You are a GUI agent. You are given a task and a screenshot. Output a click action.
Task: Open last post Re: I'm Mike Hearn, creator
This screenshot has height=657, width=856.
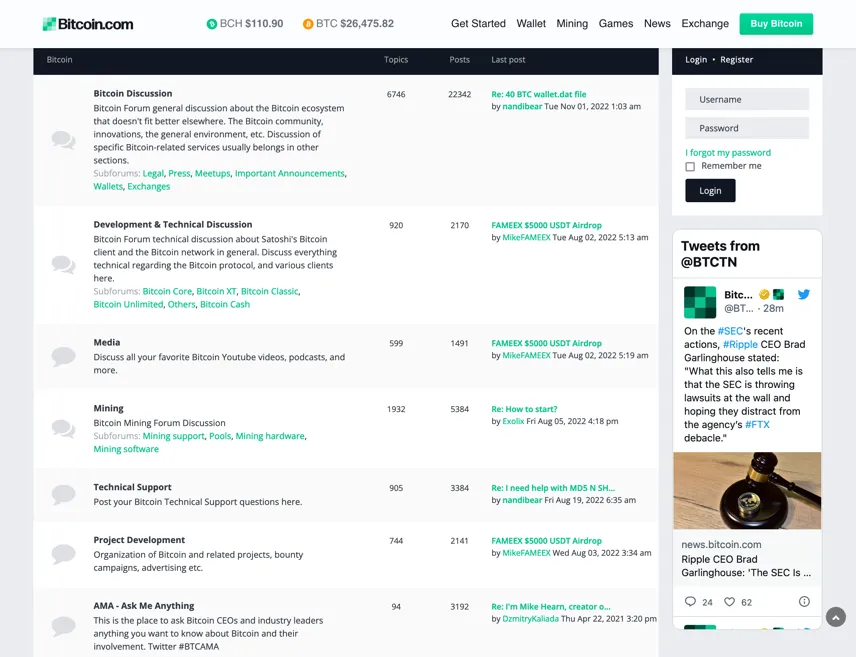pos(551,607)
